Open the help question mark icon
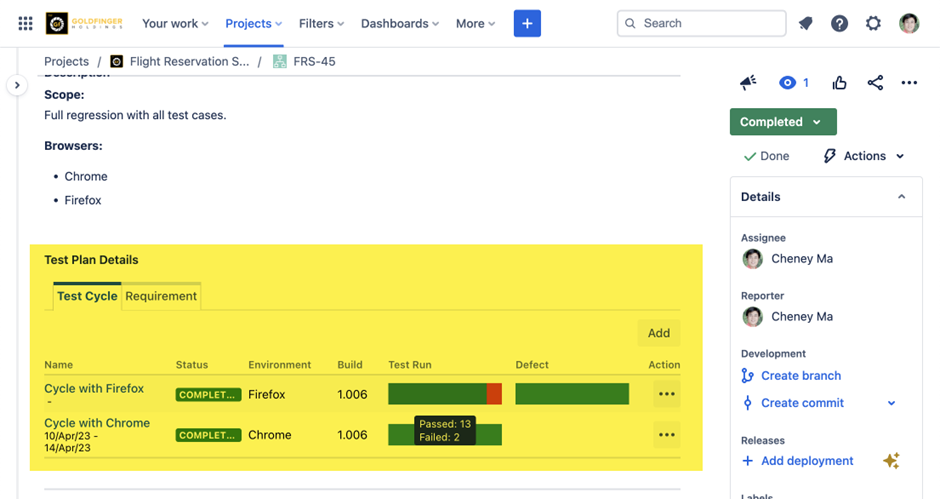Screen dimensions: 940x499 tap(840, 23)
